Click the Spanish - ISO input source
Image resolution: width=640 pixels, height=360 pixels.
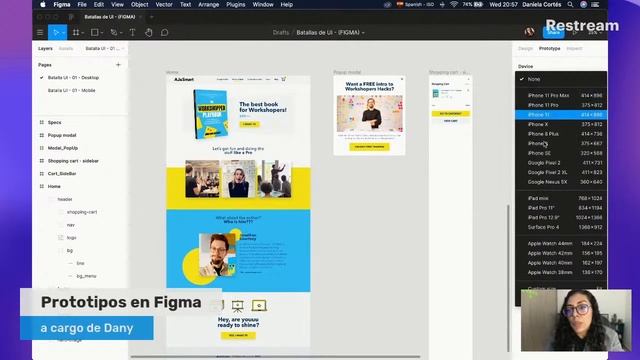click(x=415, y=4)
